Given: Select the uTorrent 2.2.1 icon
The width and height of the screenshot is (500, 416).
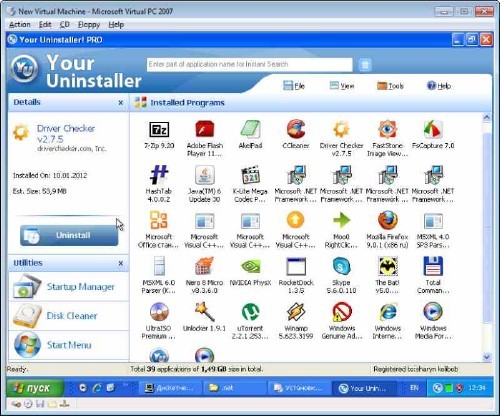Looking at the screenshot, I should (x=250, y=312).
